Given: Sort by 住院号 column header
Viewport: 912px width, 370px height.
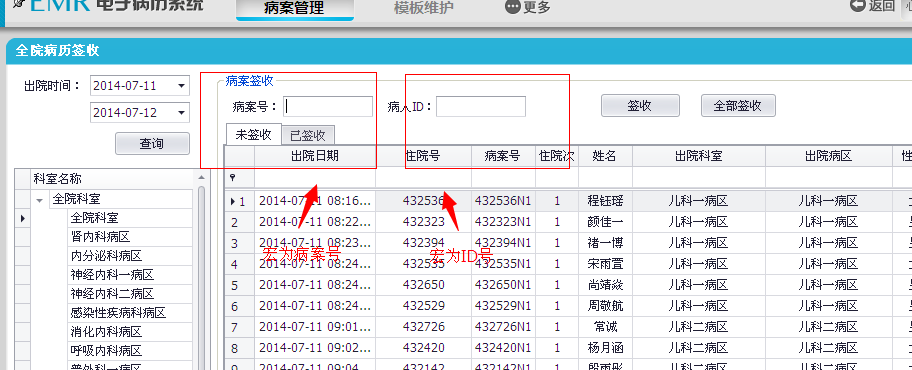Looking at the screenshot, I should click(423, 156).
